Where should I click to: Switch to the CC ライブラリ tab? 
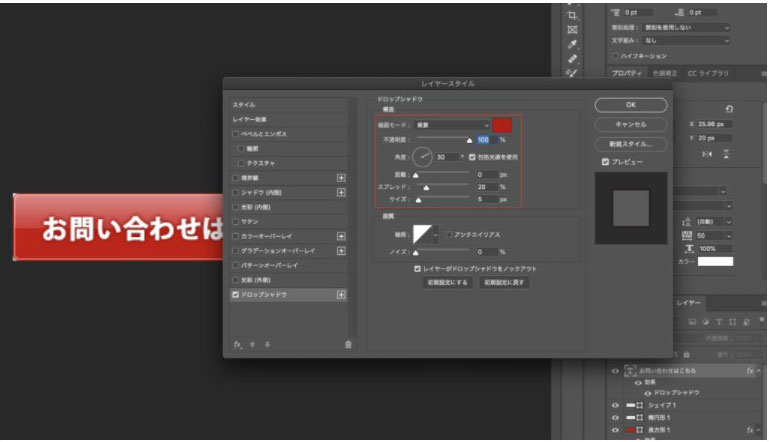coord(708,73)
